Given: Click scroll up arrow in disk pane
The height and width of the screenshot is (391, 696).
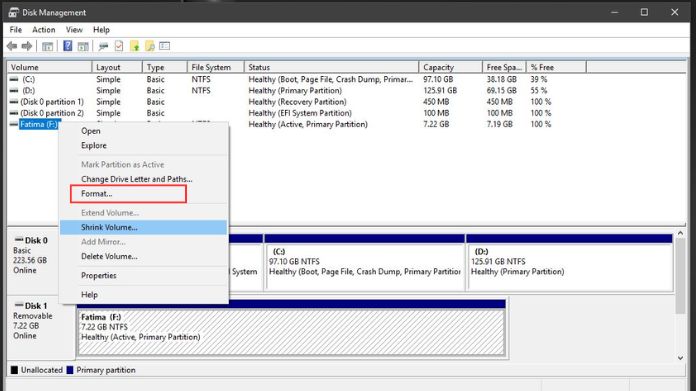Looking at the screenshot, I should 680,233.
